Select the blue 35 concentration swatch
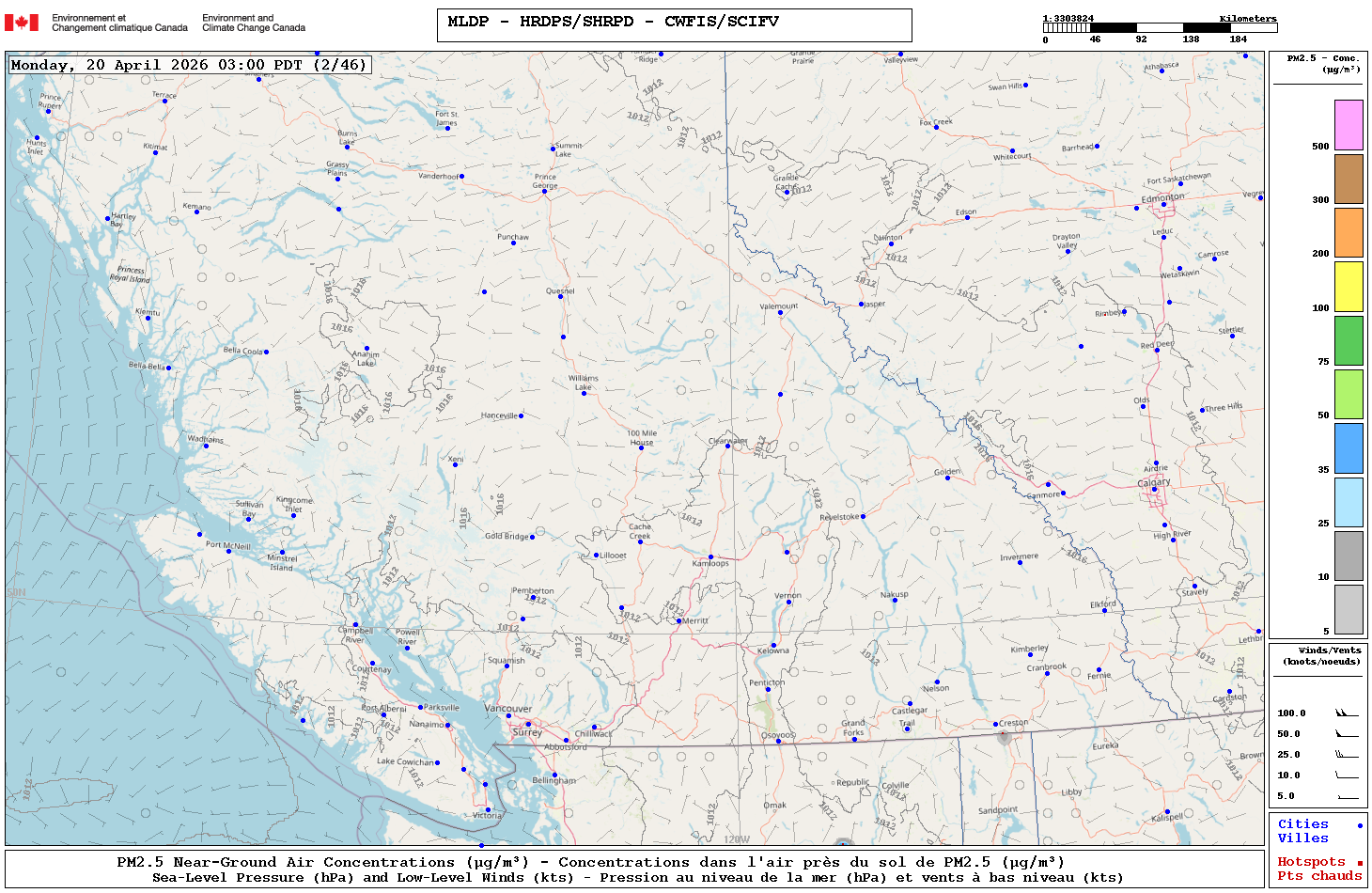 coord(1349,448)
